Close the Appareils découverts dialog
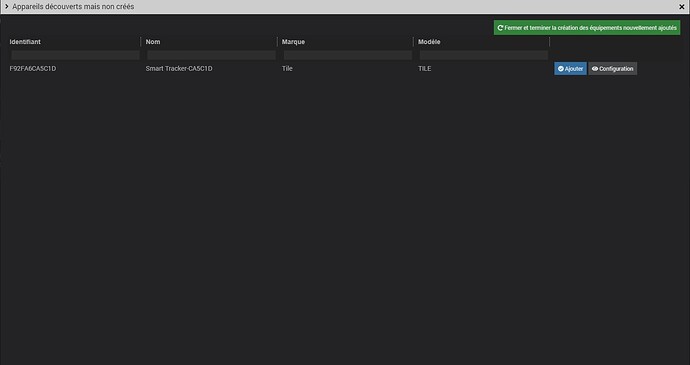Viewport: 690px width, 365px height. pos(682,7)
